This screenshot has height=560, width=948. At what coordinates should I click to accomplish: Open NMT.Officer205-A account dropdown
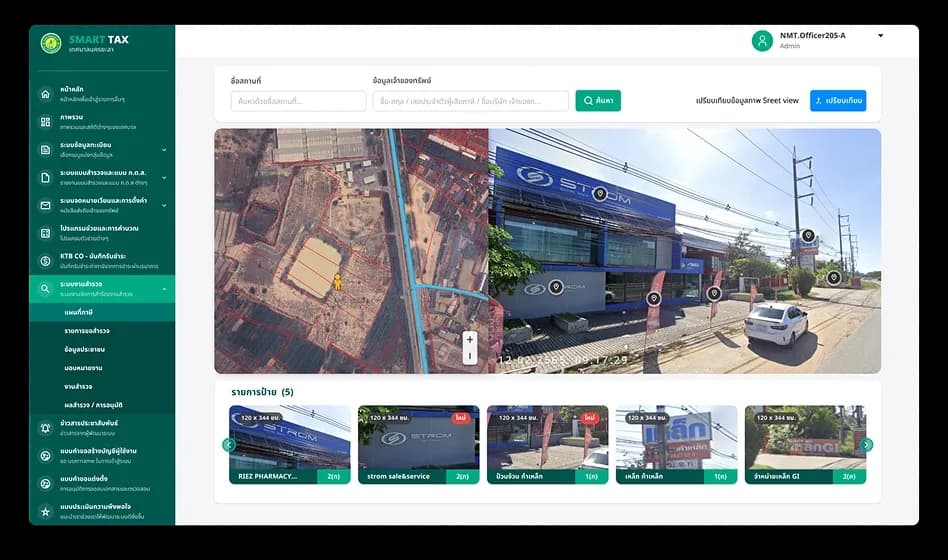tap(880, 36)
